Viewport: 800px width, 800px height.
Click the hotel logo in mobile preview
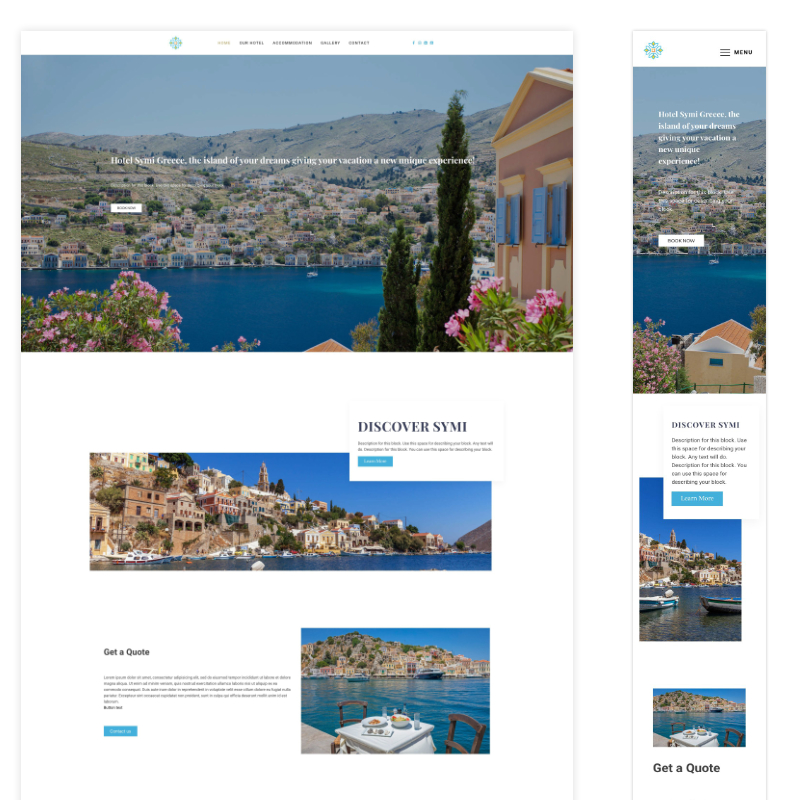tap(653, 51)
